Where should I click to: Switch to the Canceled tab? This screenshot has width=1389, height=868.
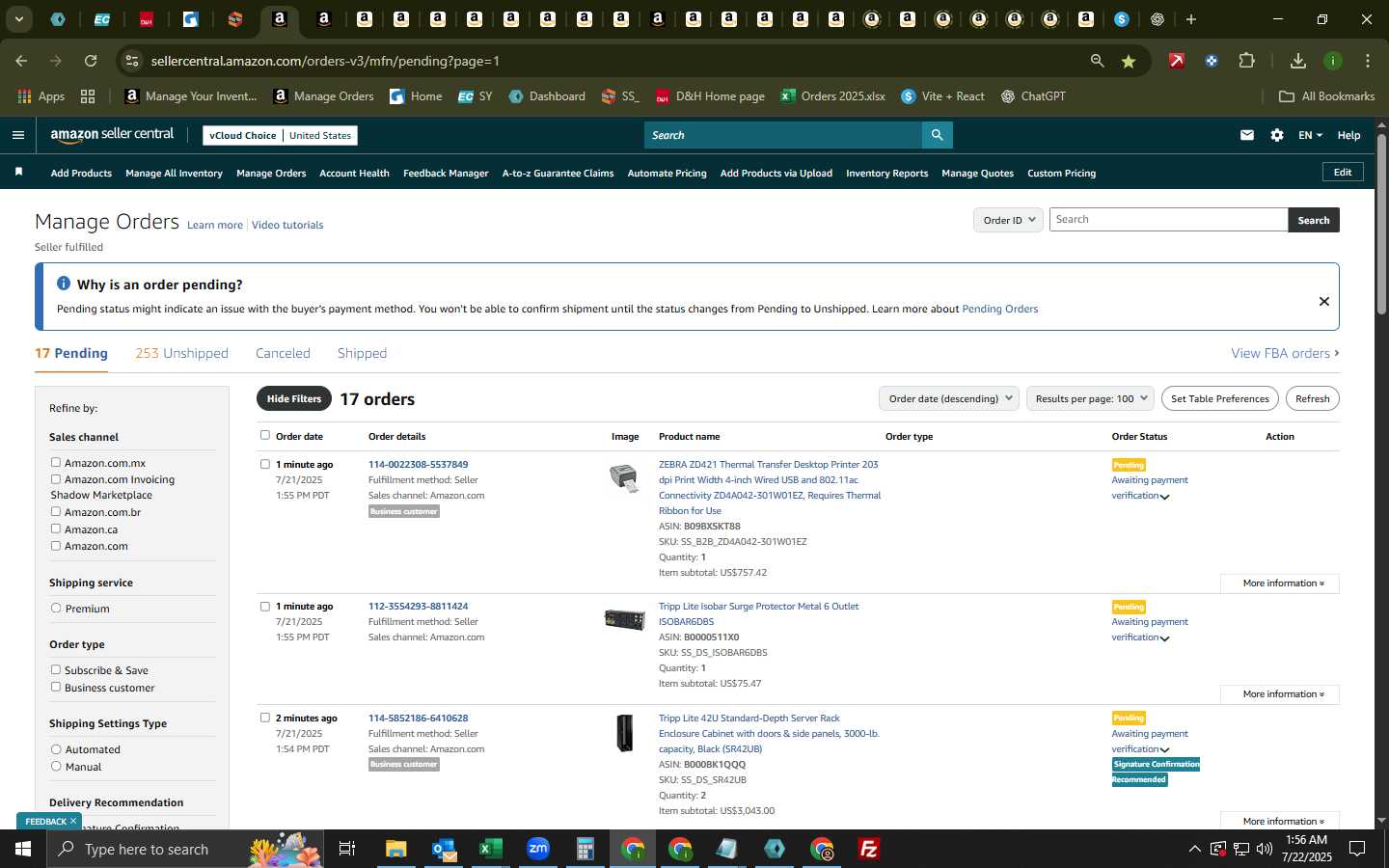(283, 353)
